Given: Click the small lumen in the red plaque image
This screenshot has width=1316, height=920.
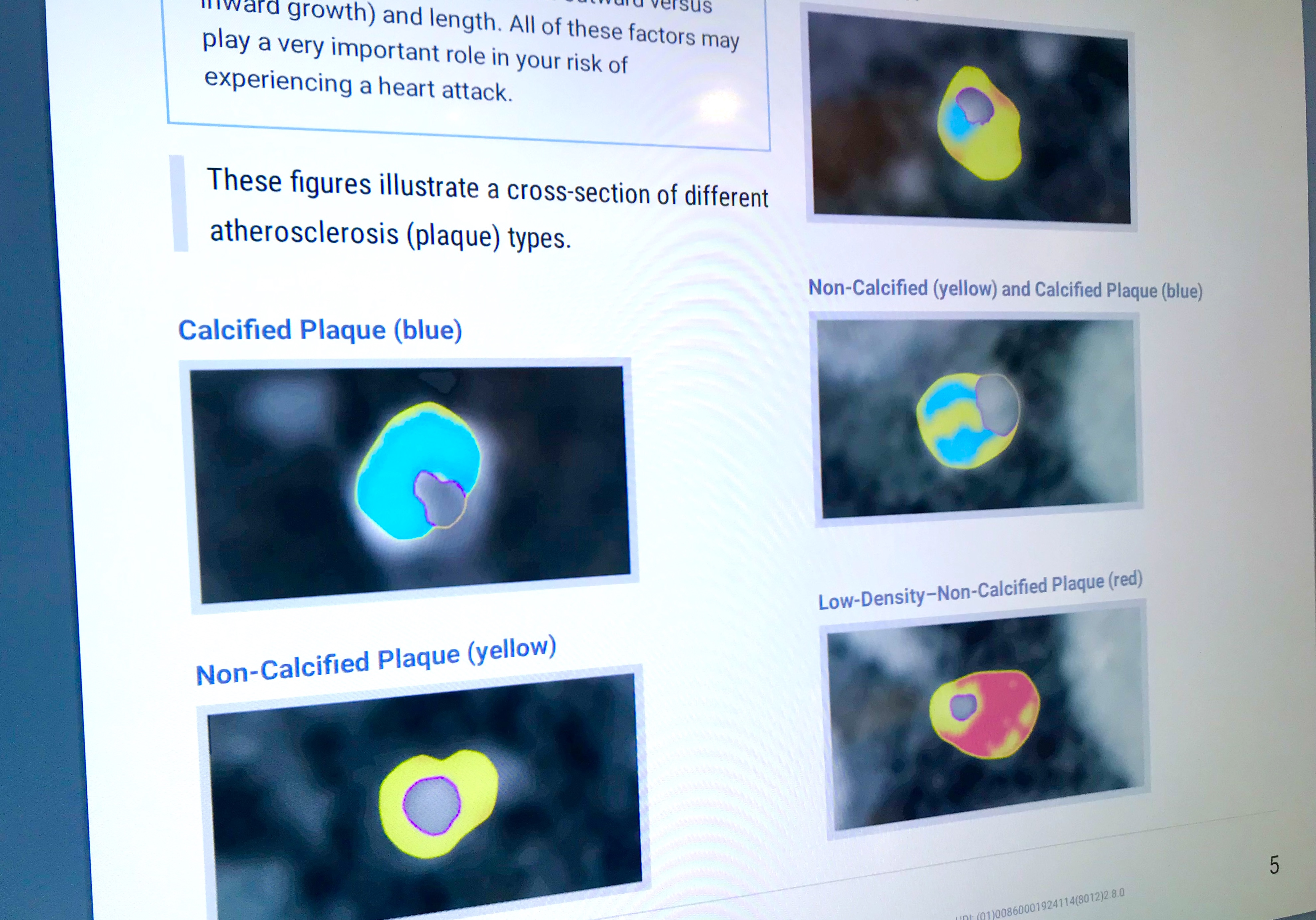Looking at the screenshot, I should tap(963, 707).
